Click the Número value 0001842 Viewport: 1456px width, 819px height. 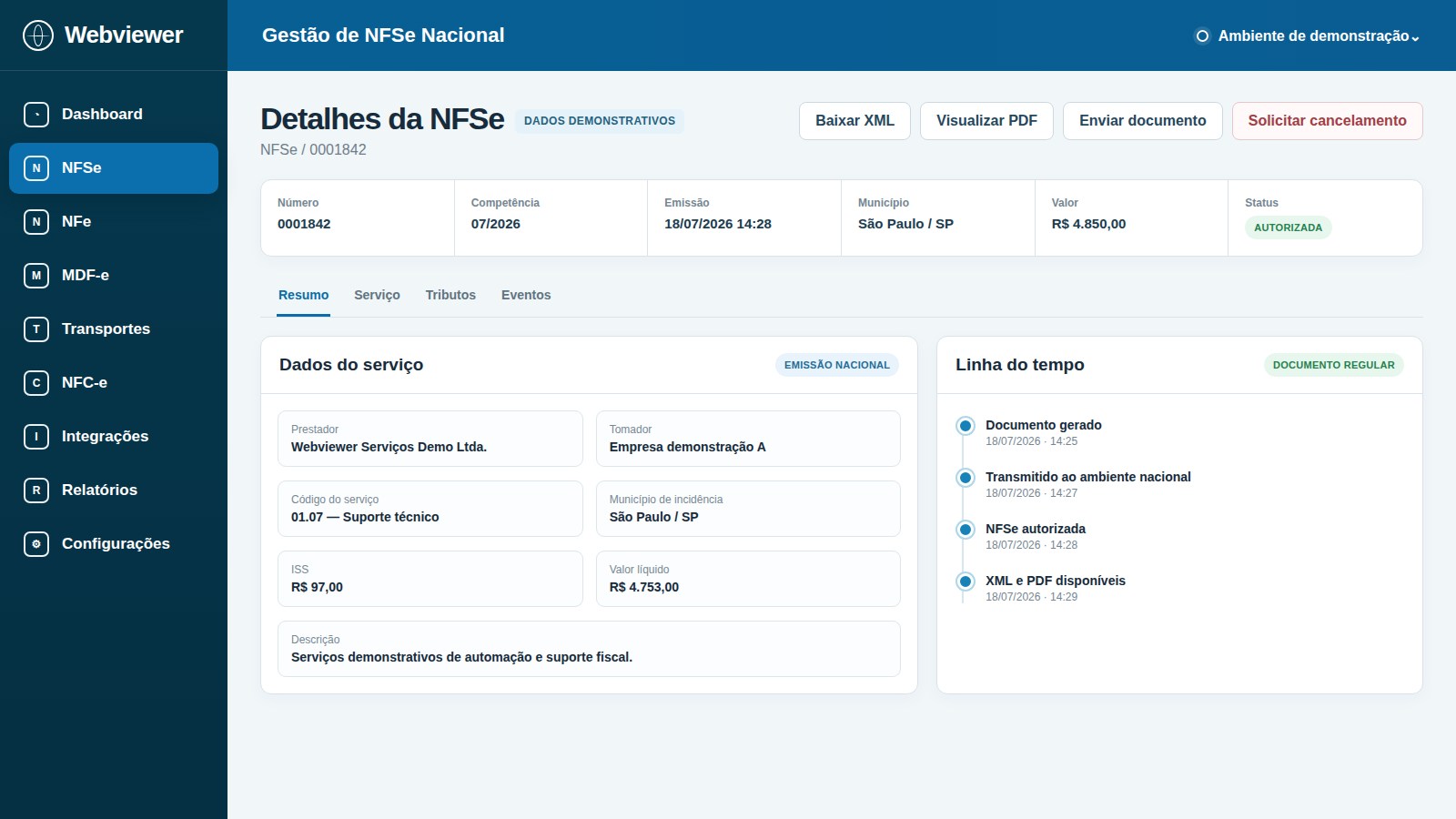click(x=304, y=224)
